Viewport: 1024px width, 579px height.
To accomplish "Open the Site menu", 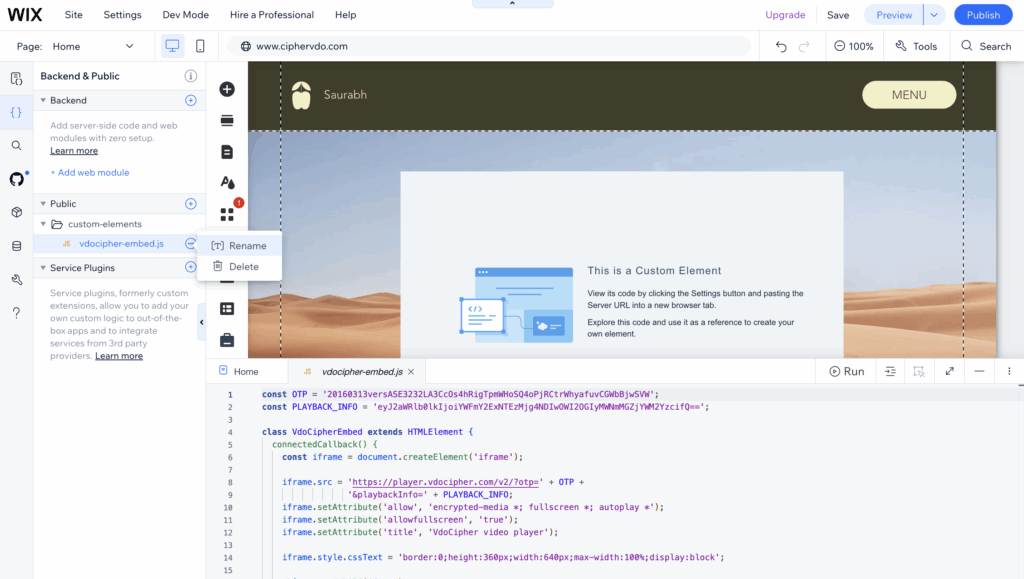I will point(74,14).
